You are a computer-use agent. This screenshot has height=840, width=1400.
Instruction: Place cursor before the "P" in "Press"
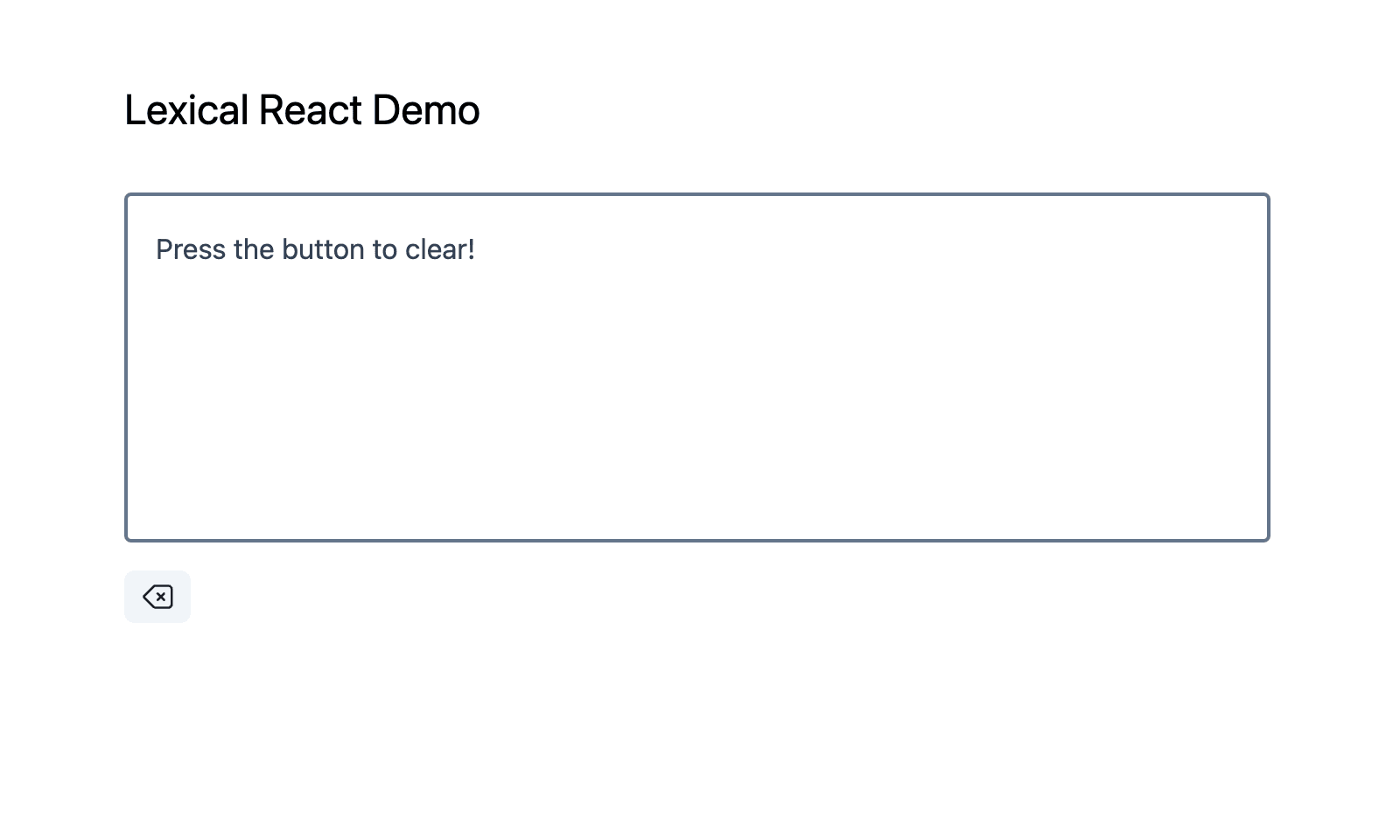pyautogui.click(x=157, y=249)
